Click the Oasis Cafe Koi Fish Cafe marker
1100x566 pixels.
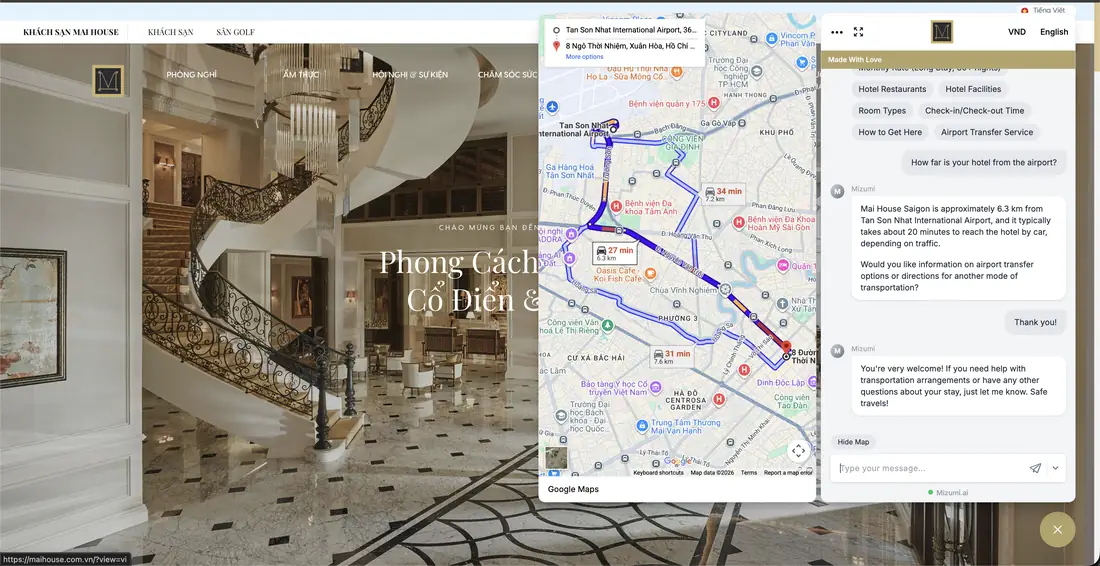click(x=650, y=273)
